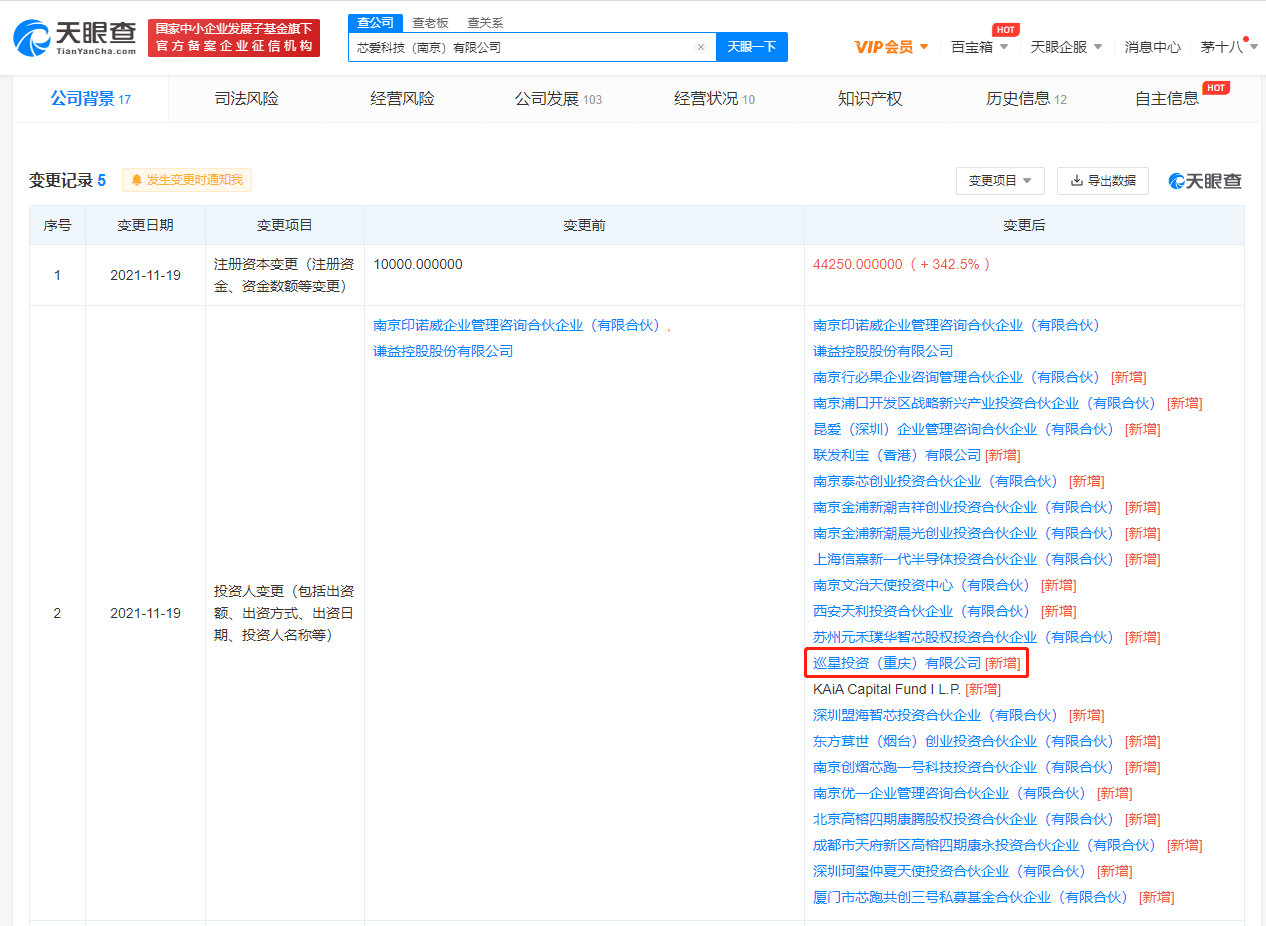The width and height of the screenshot is (1266, 926).
Task: Clear the search box with the X icon
Action: (x=700, y=47)
